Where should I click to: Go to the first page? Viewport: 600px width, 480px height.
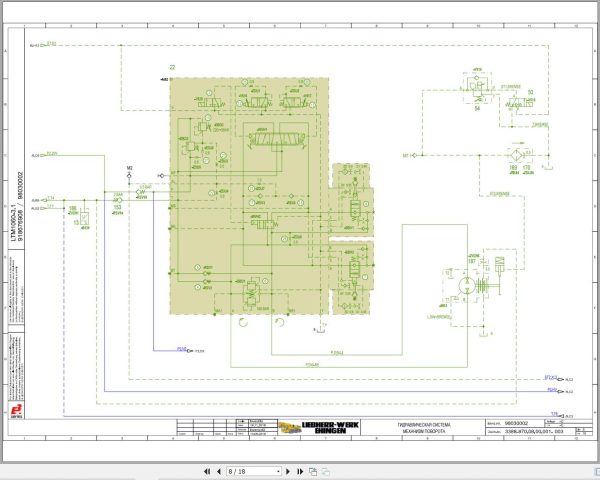pyautogui.click(x=207, y=472)
